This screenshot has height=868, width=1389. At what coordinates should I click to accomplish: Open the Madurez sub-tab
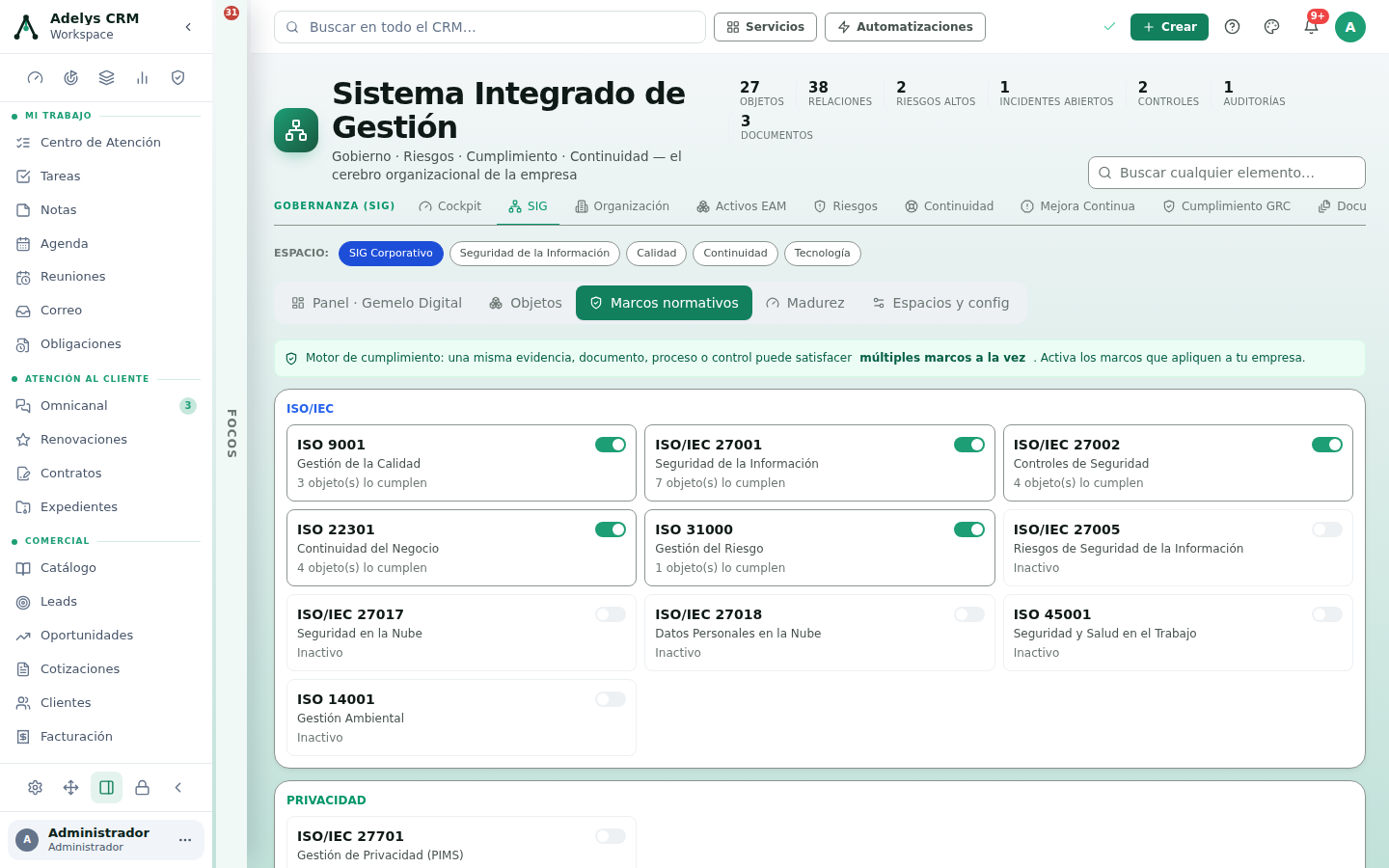804,303
